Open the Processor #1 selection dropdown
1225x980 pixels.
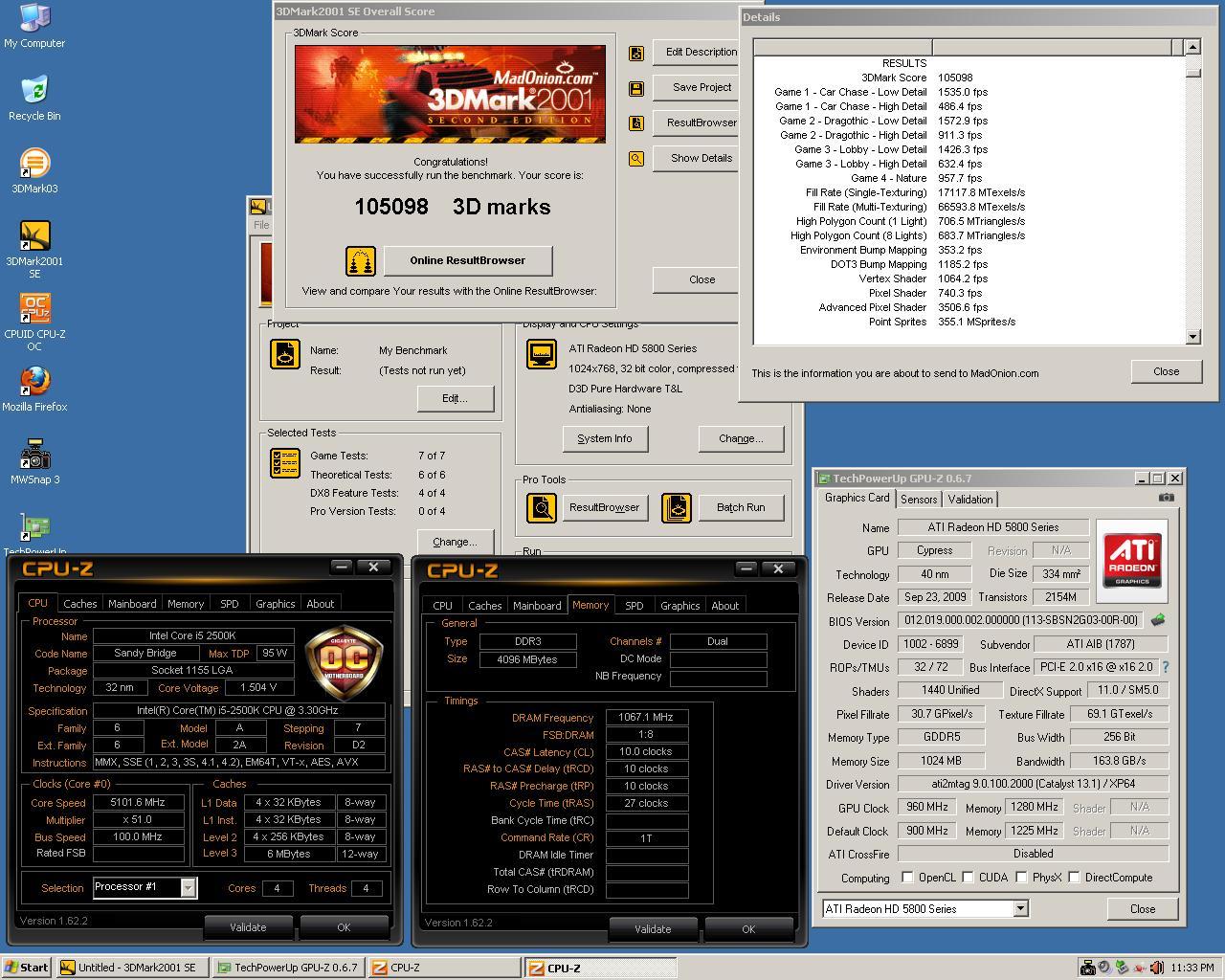[x=188, y=887]
